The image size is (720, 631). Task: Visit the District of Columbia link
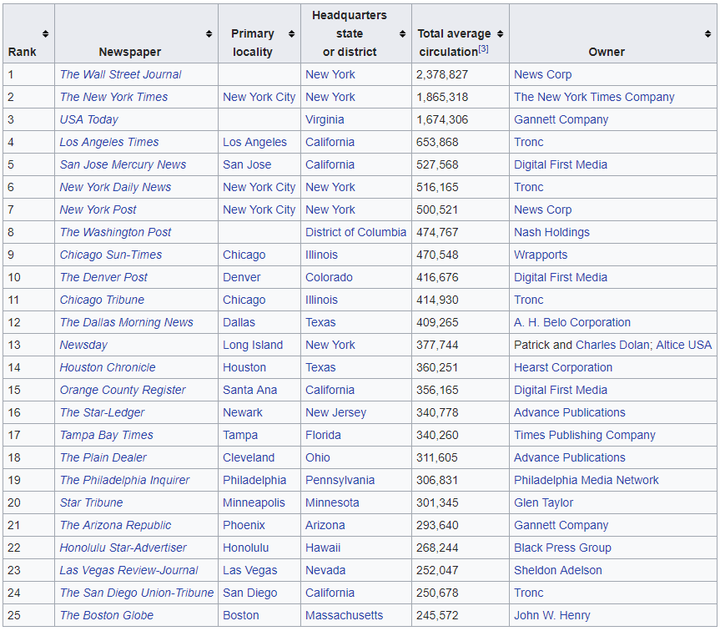coord(356,232)
